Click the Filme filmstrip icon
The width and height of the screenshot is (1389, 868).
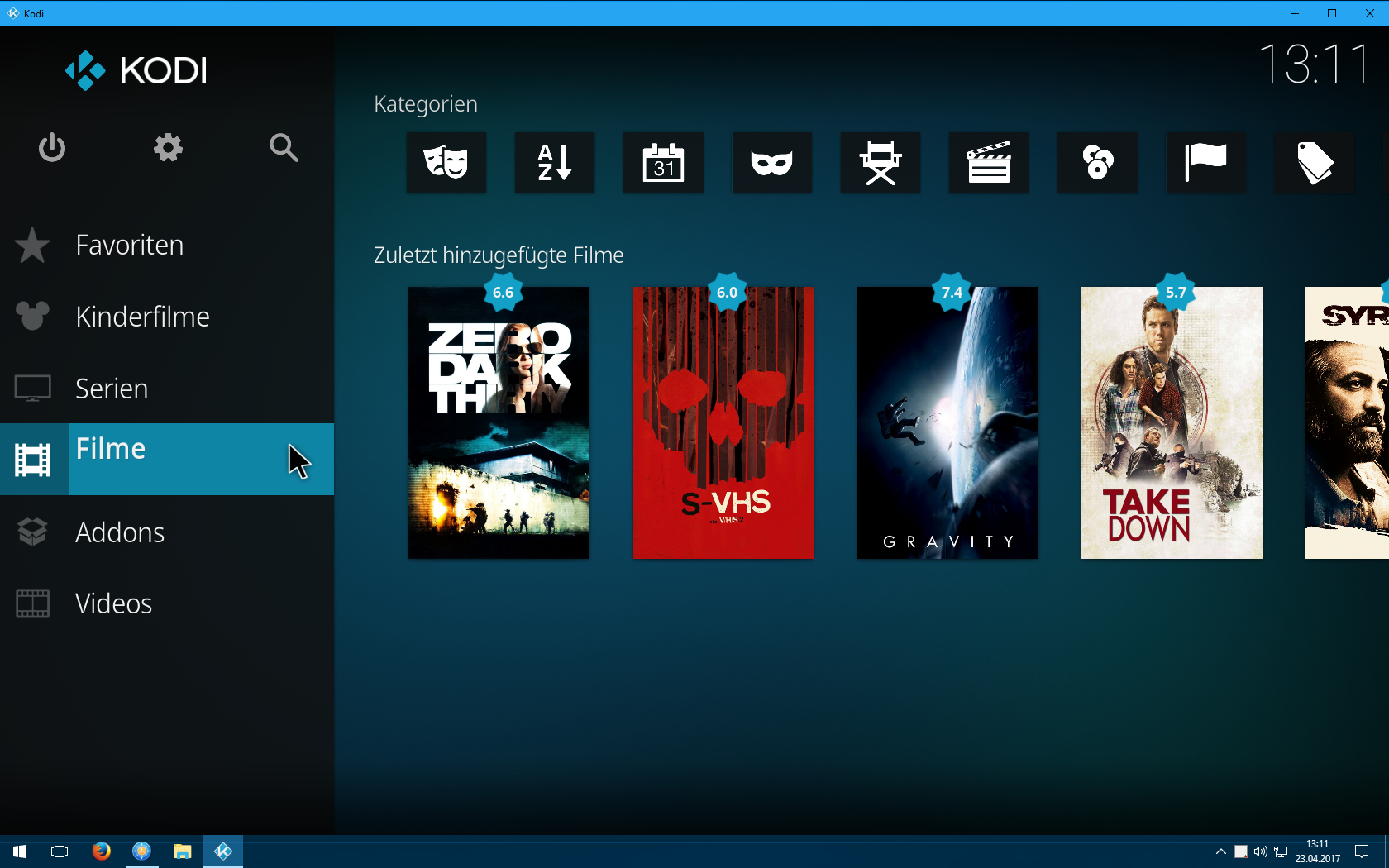32,460
